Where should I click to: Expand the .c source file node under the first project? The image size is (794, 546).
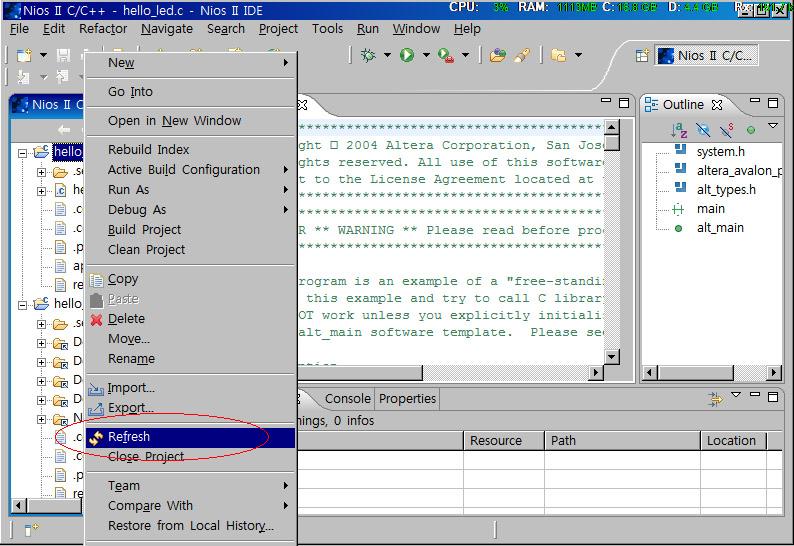click(x=42, y=191)
